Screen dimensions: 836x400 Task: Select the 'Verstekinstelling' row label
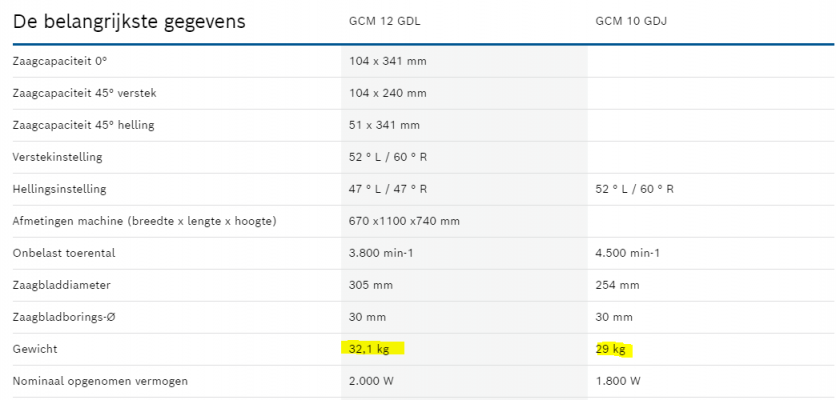pyautogui.click(x=58, y=157)
